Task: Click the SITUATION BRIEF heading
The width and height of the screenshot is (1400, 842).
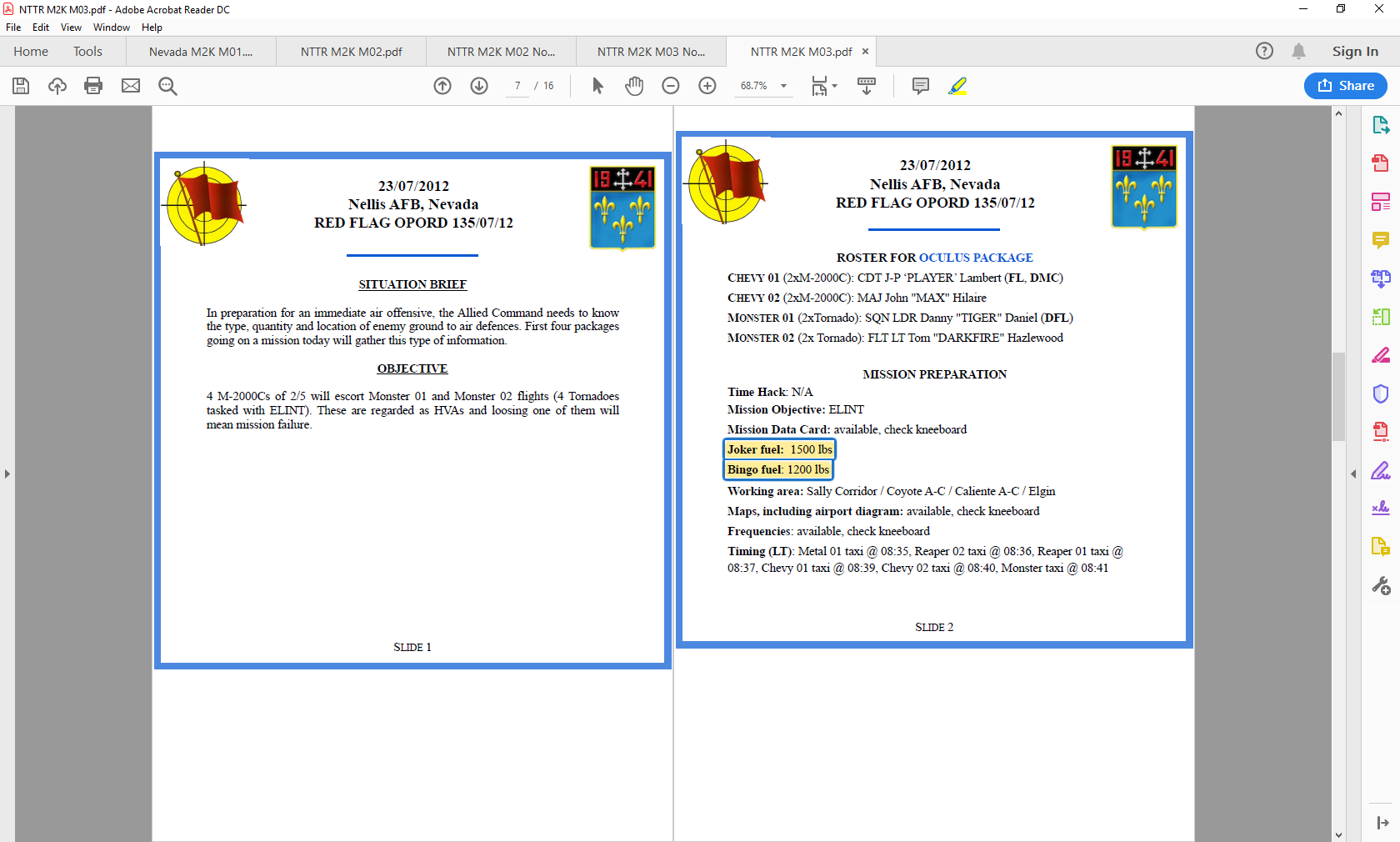Action: (412, 284)
